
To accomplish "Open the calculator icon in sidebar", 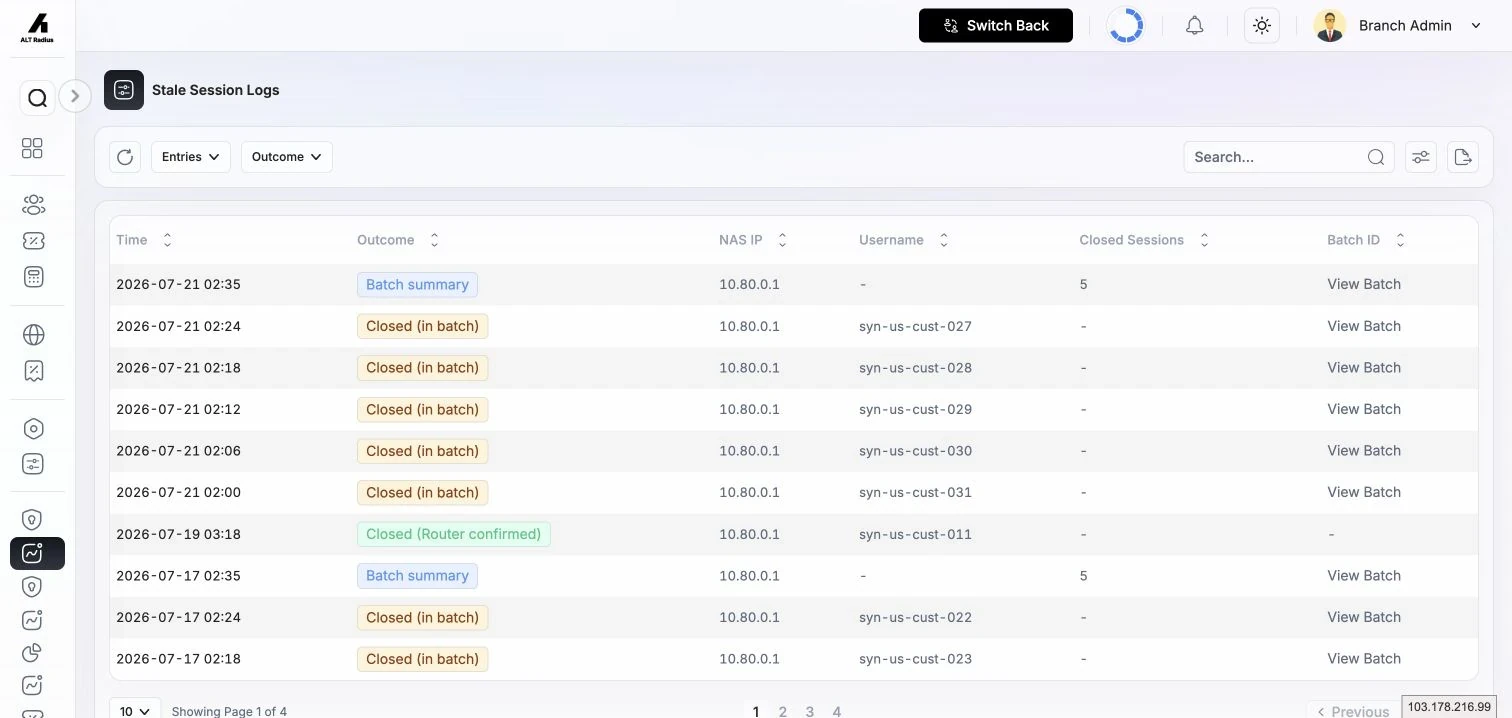I will coord(33,277).
